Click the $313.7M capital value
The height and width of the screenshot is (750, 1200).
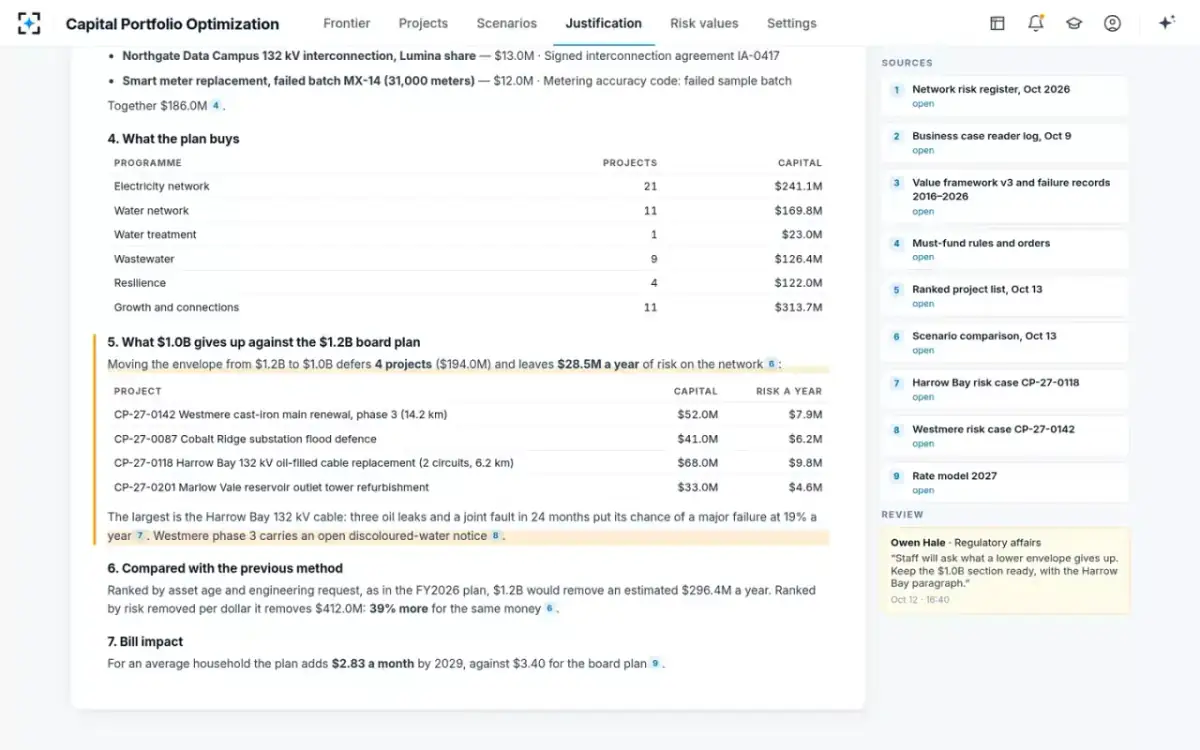798,307
